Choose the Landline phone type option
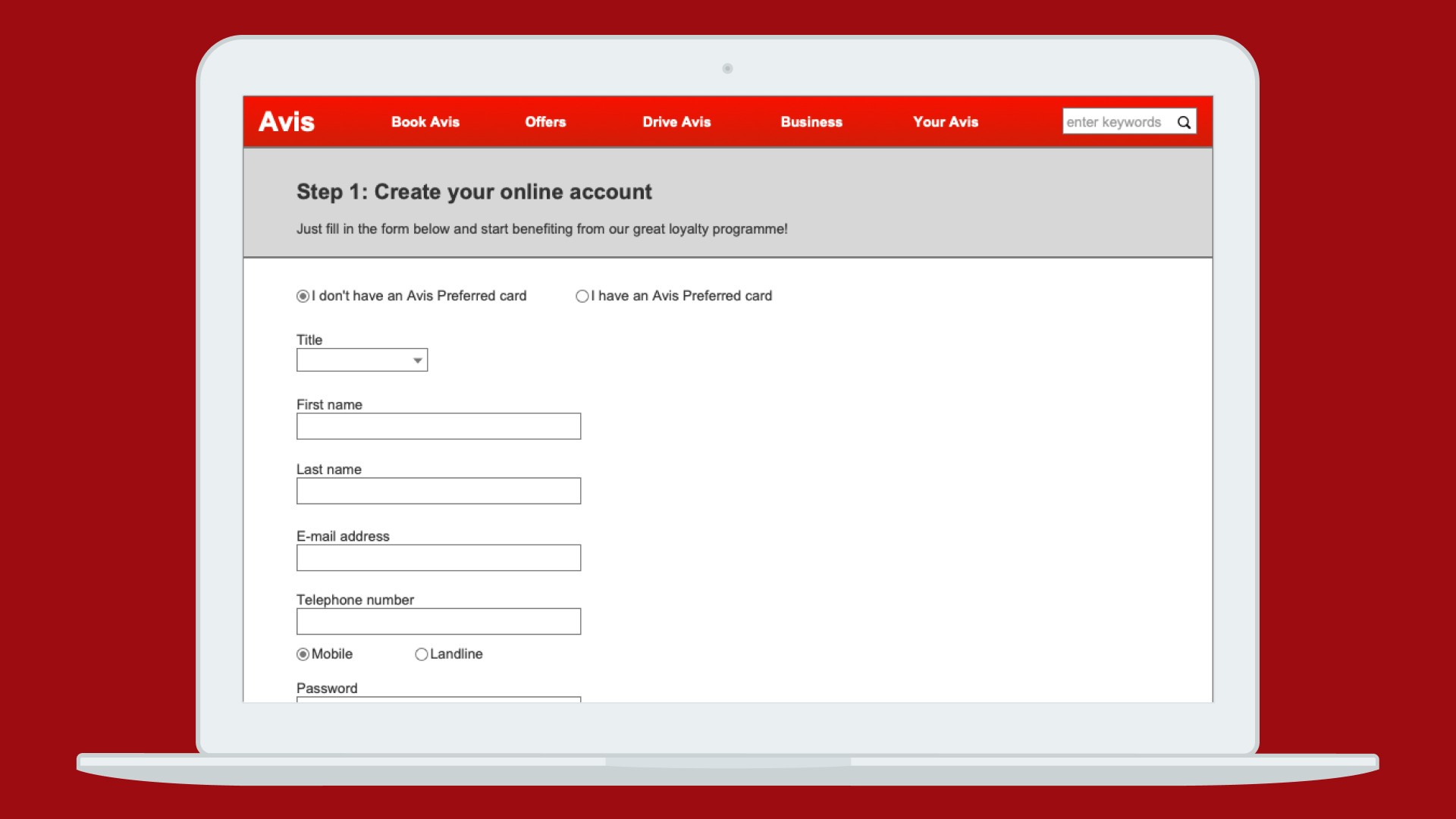Image resolution: width=1456 pixels, height=819 pixels. pos(422,654)
